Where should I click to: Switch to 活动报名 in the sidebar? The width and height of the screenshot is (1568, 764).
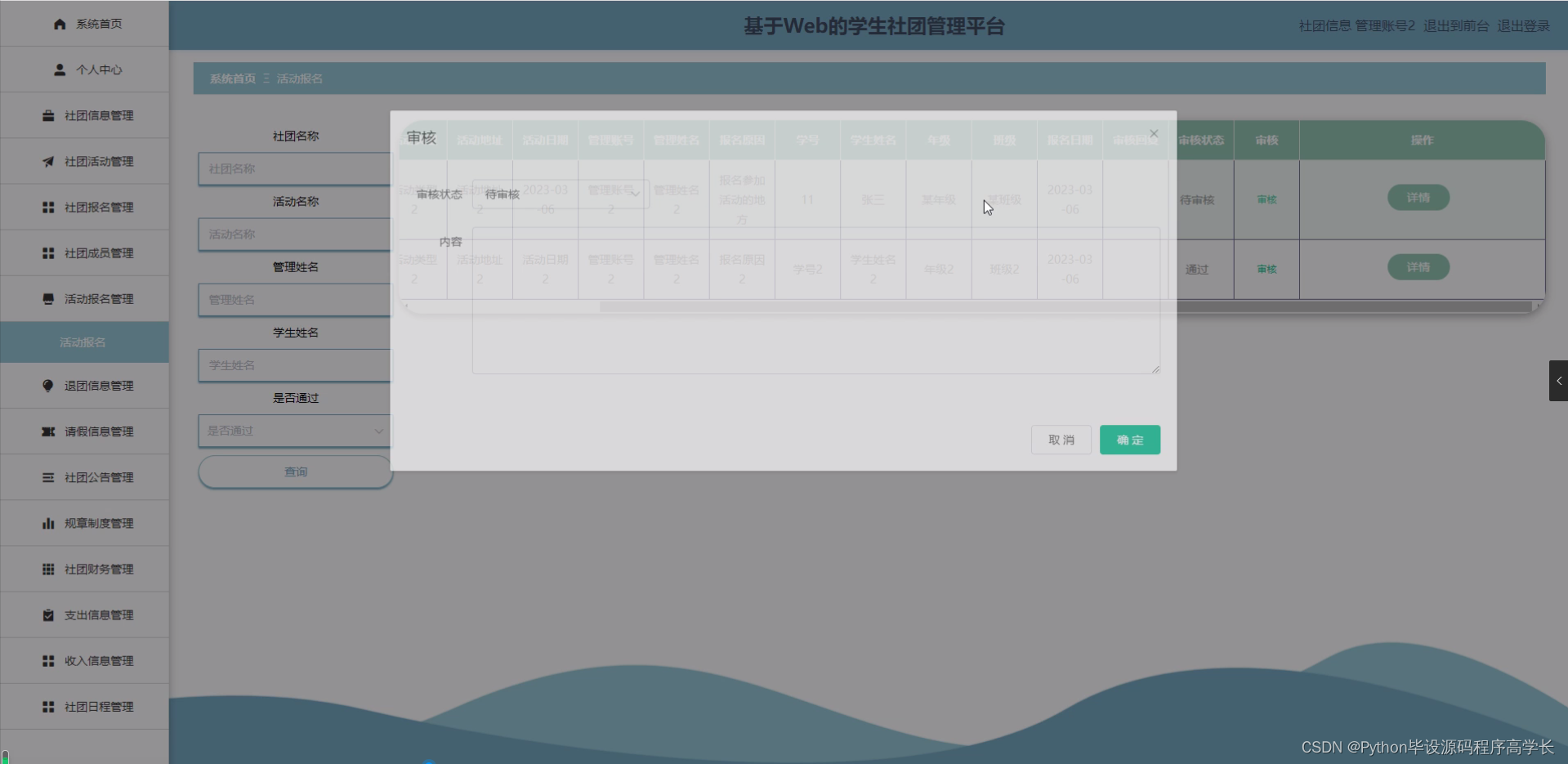coord(84,342)
